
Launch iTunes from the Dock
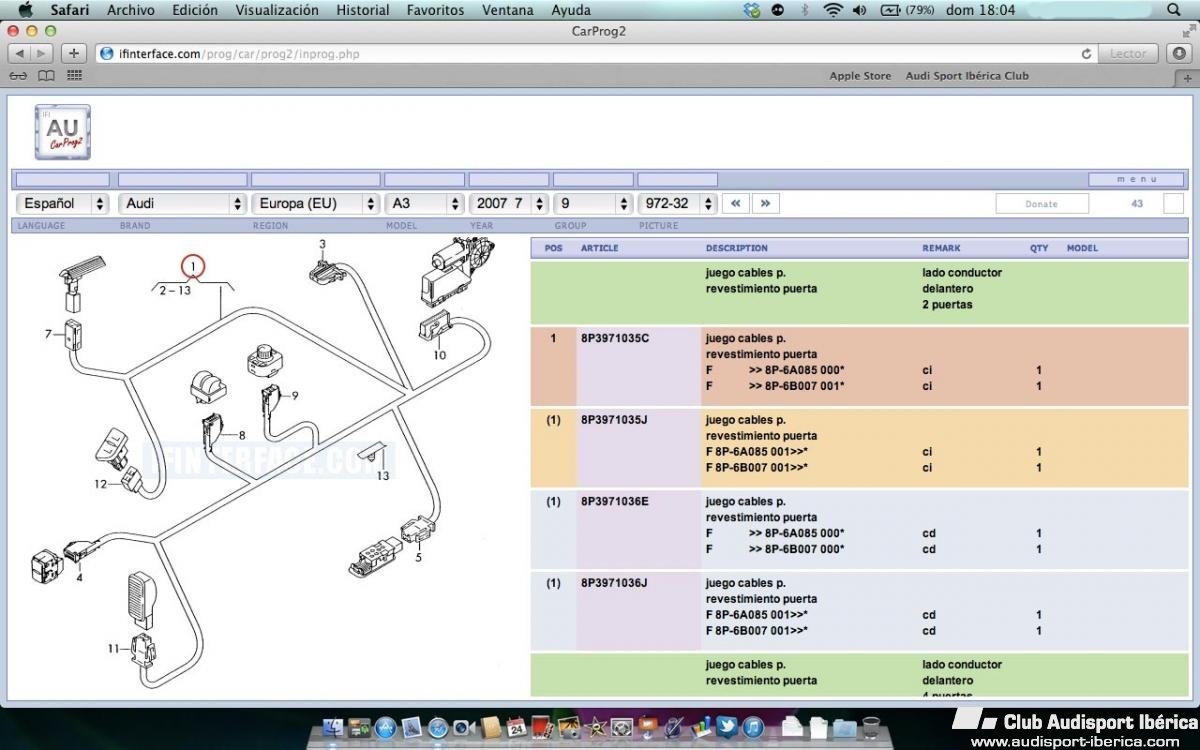(753, 727)
